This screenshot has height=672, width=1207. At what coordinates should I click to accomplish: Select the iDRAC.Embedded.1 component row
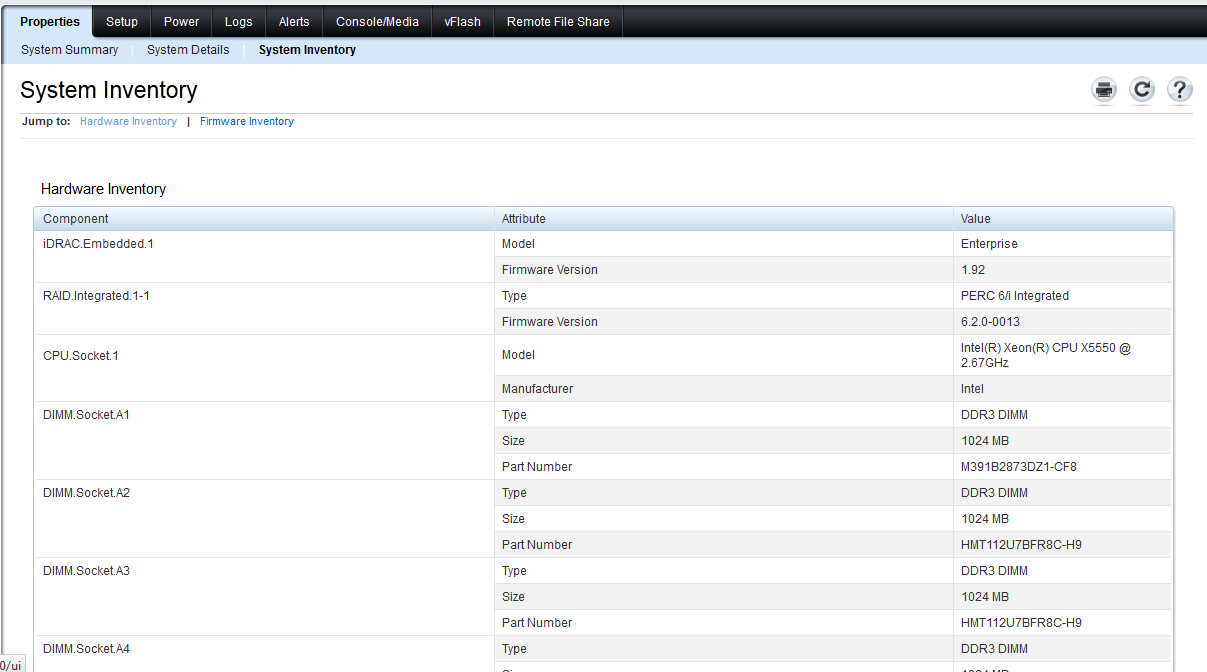tap(96, 243)
